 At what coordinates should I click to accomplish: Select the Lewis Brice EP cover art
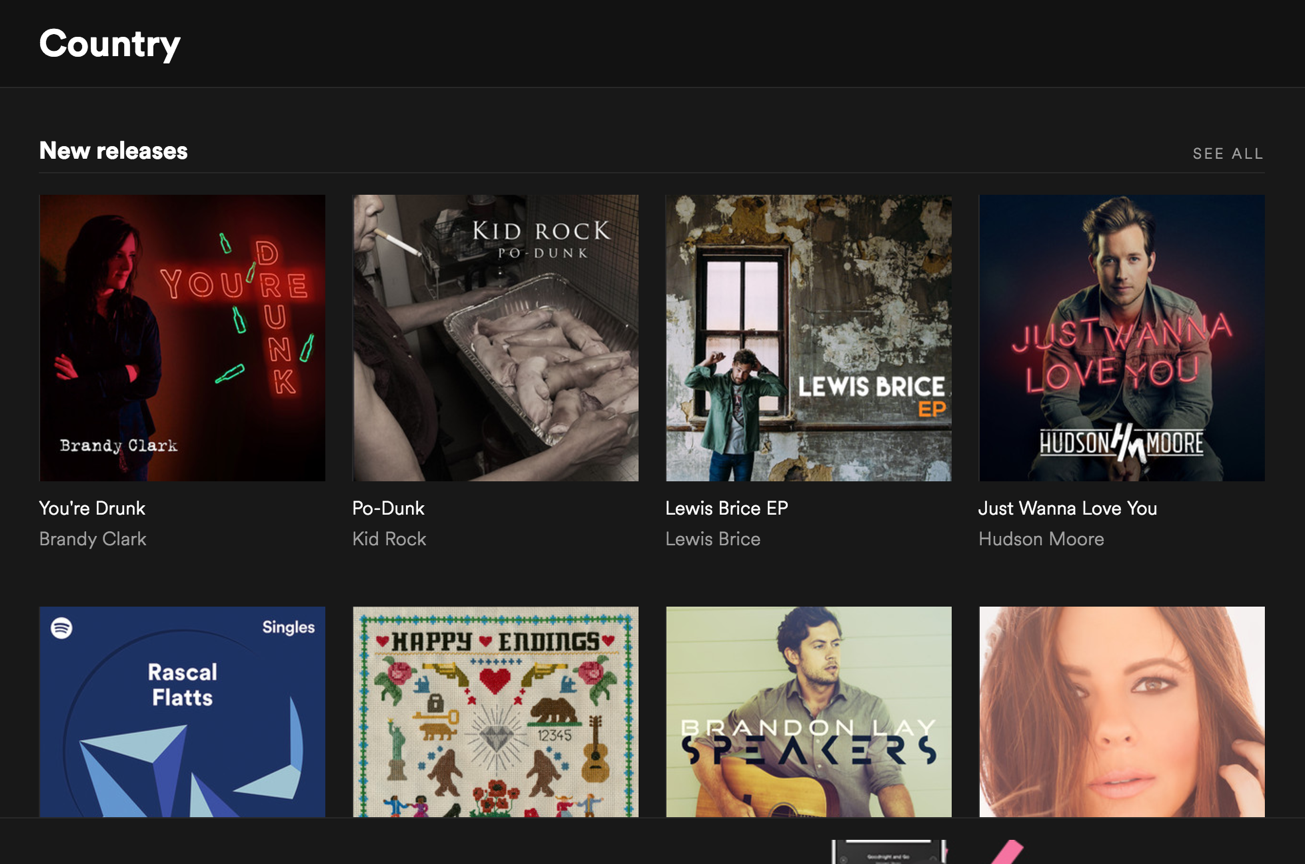pyautogui.click(x=808, y=338)
